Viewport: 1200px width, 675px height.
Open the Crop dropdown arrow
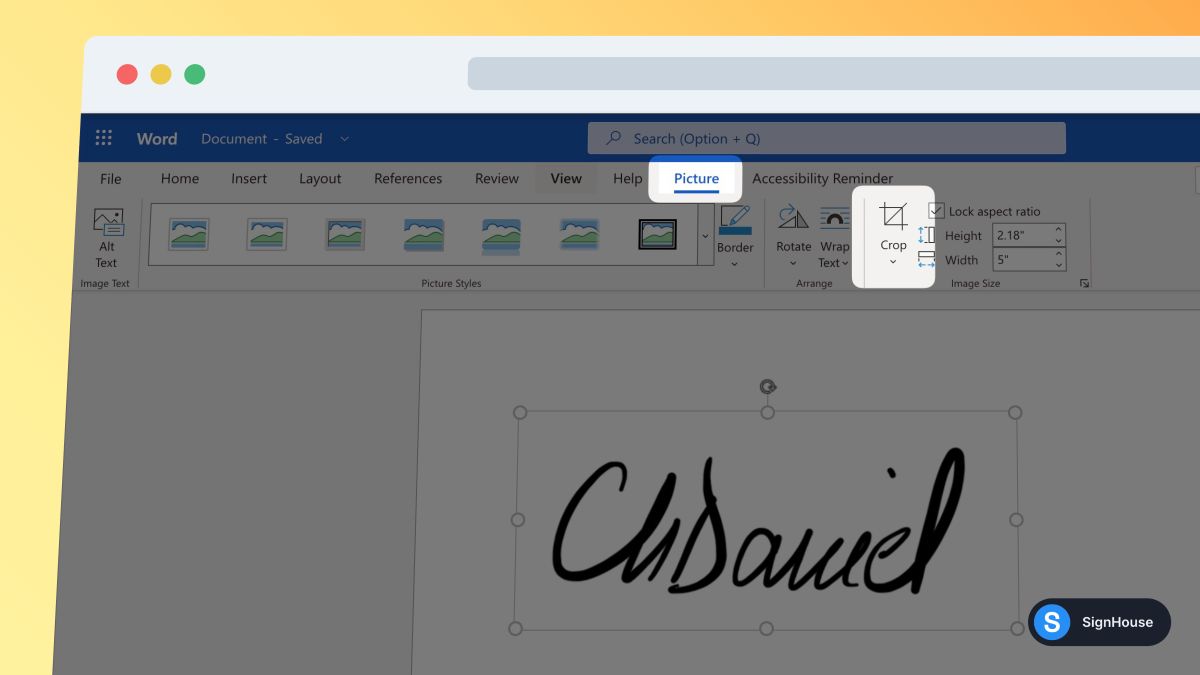pyautogui.click(x=893, y=261)
